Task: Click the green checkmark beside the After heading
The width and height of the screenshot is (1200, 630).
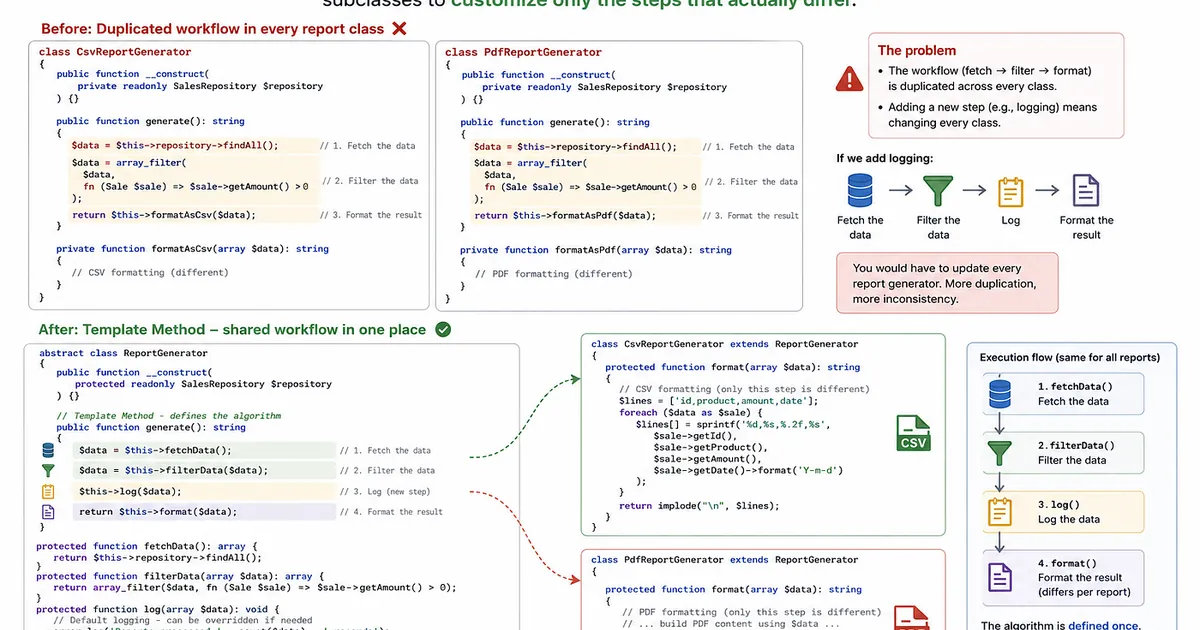Action: click(444, 329)
